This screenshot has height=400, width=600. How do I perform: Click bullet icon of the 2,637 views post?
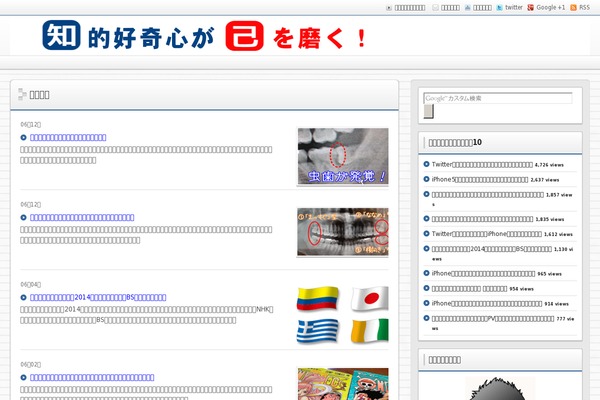click(426, 179)
